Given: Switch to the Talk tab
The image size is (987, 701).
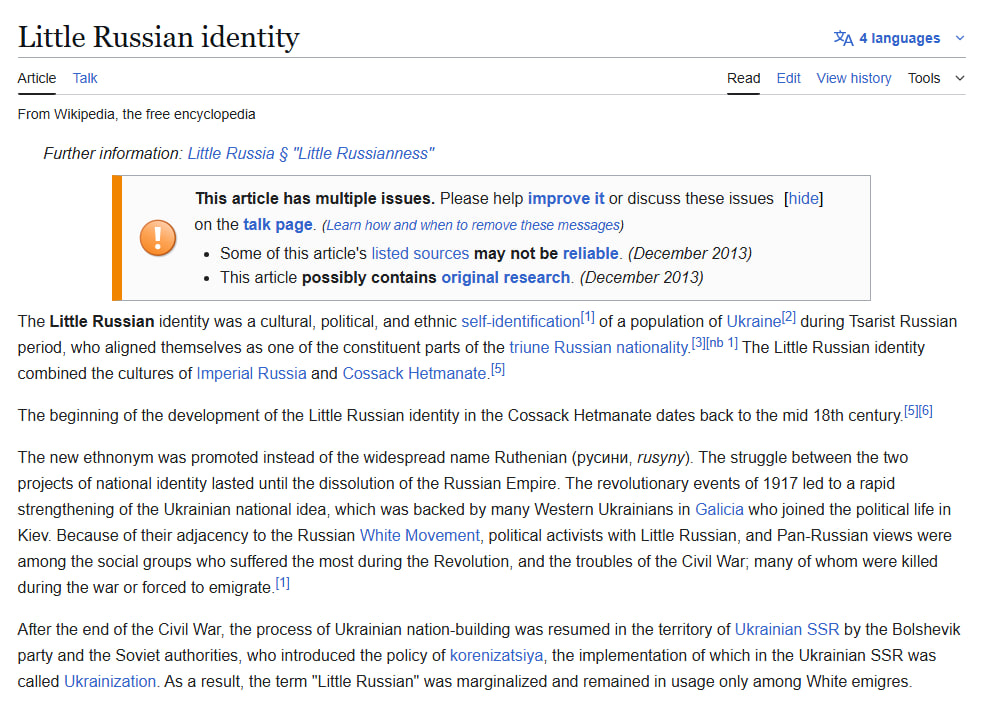Looking at the screenshot, I should [85, 78].
